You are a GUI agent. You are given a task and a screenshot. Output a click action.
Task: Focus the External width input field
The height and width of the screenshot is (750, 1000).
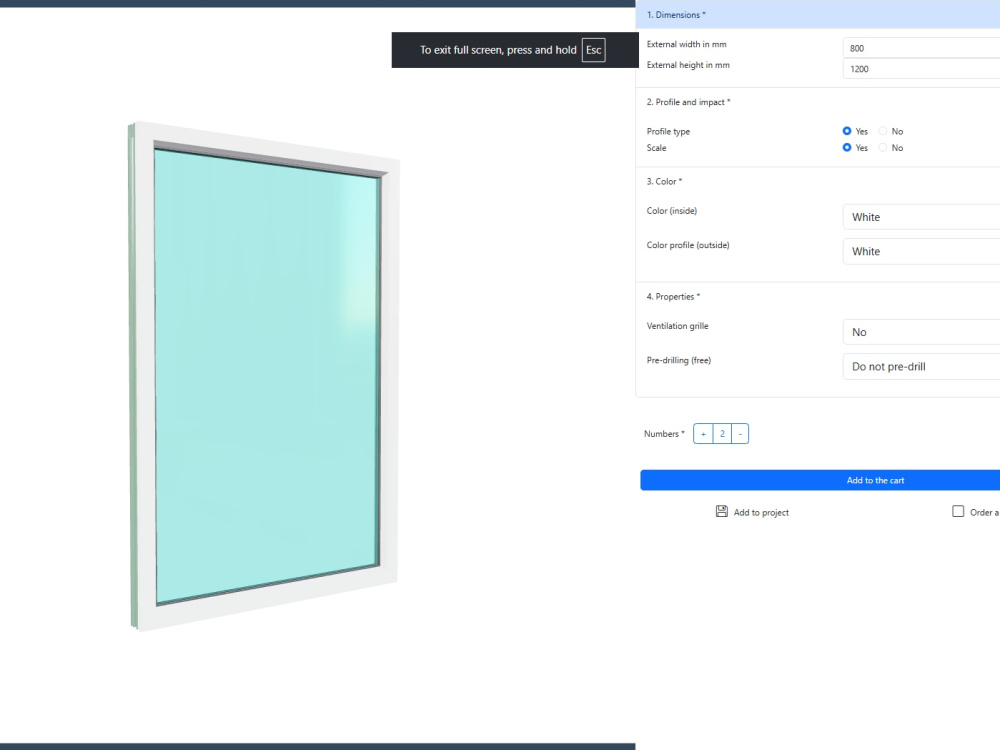click(921, 48)
